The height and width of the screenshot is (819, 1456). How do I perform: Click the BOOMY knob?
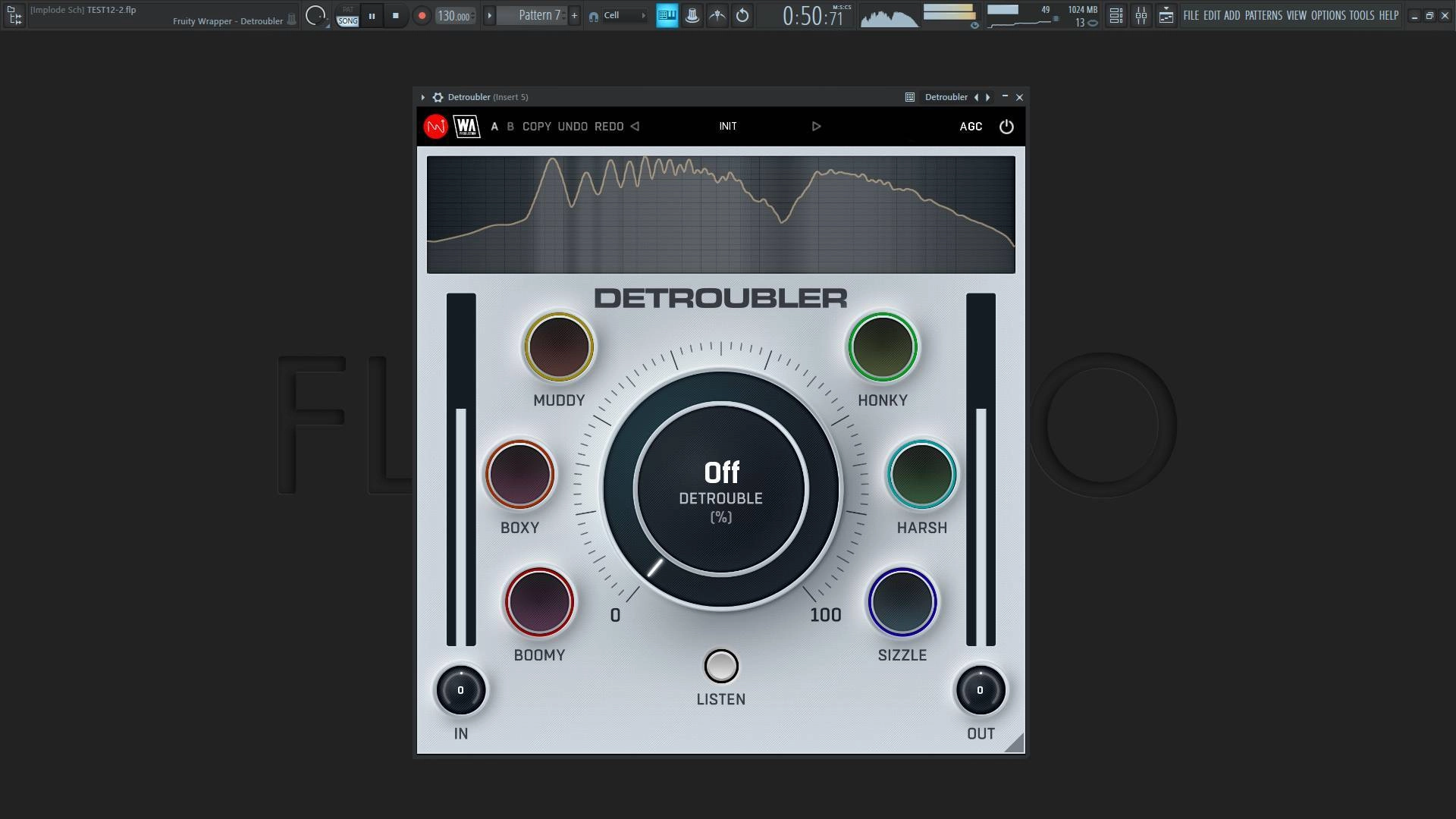point(539,602)
